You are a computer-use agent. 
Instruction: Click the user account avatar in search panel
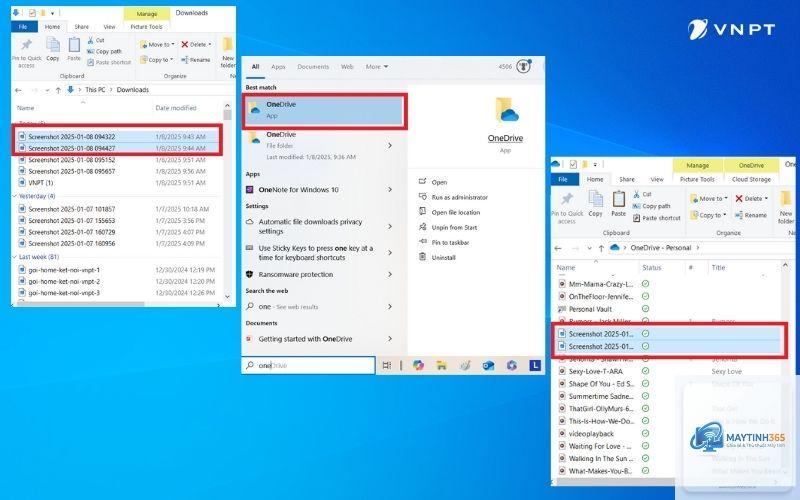coord(523,66)
